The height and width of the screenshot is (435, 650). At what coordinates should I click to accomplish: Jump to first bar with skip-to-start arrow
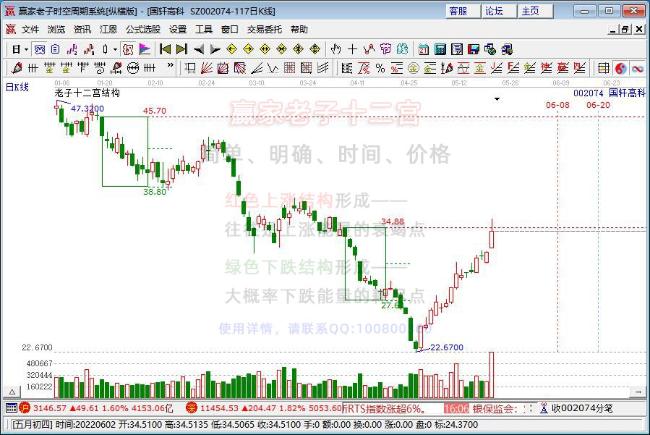pos(165,49)
